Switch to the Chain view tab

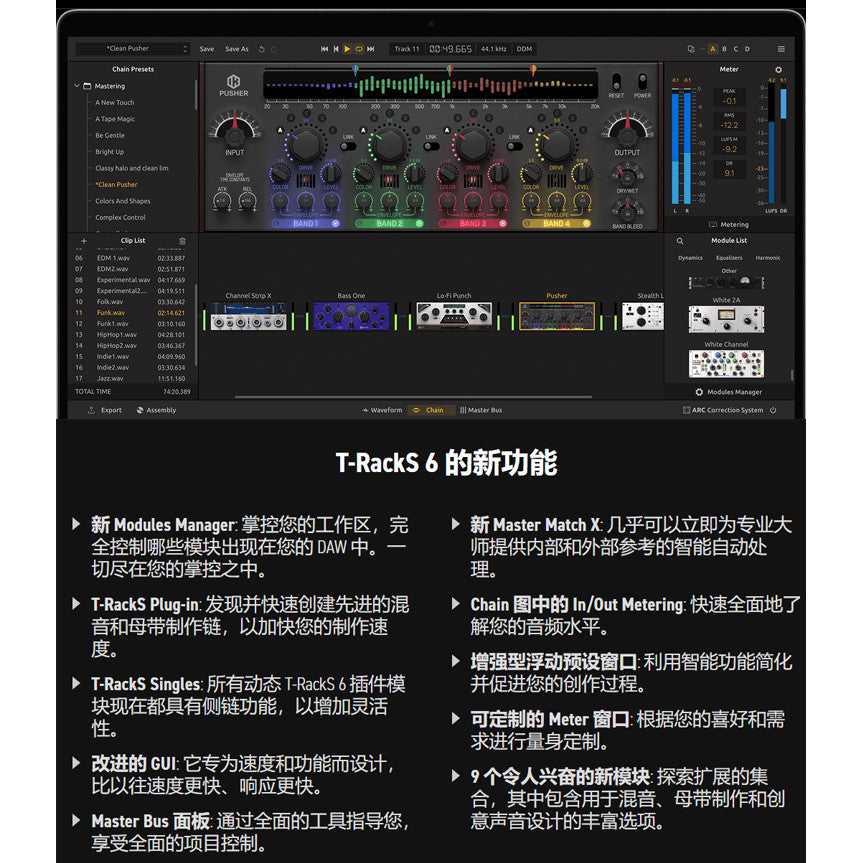pyautogui.click(x=430, y=410)
